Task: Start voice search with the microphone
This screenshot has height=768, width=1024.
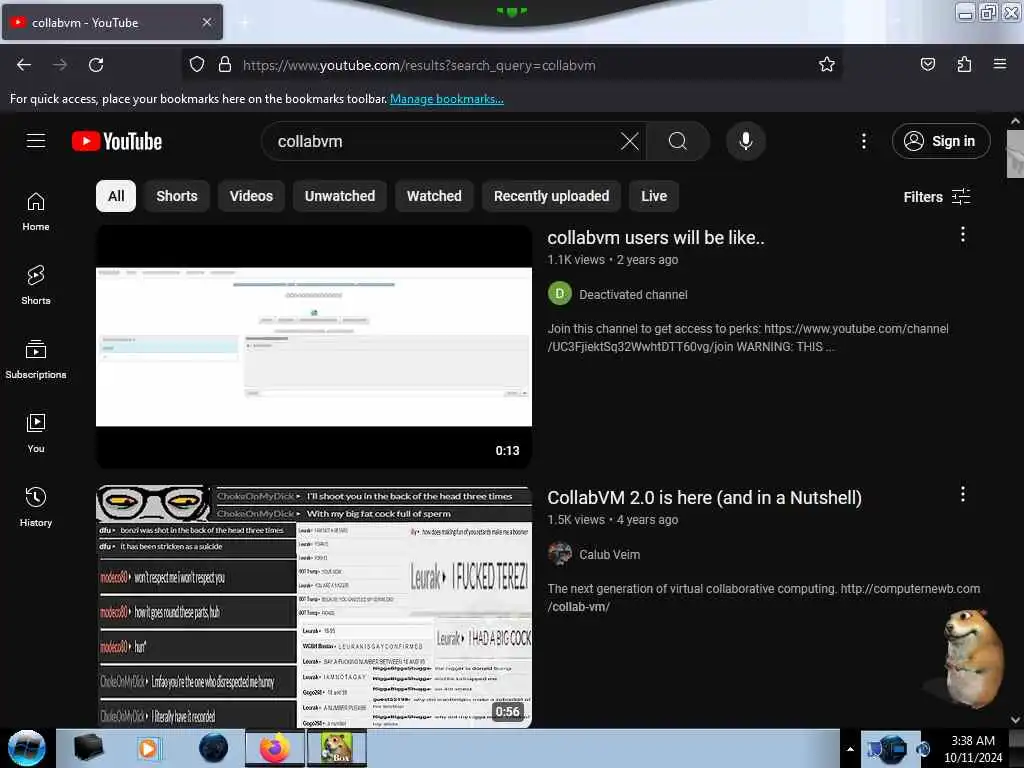Action: 745,141
